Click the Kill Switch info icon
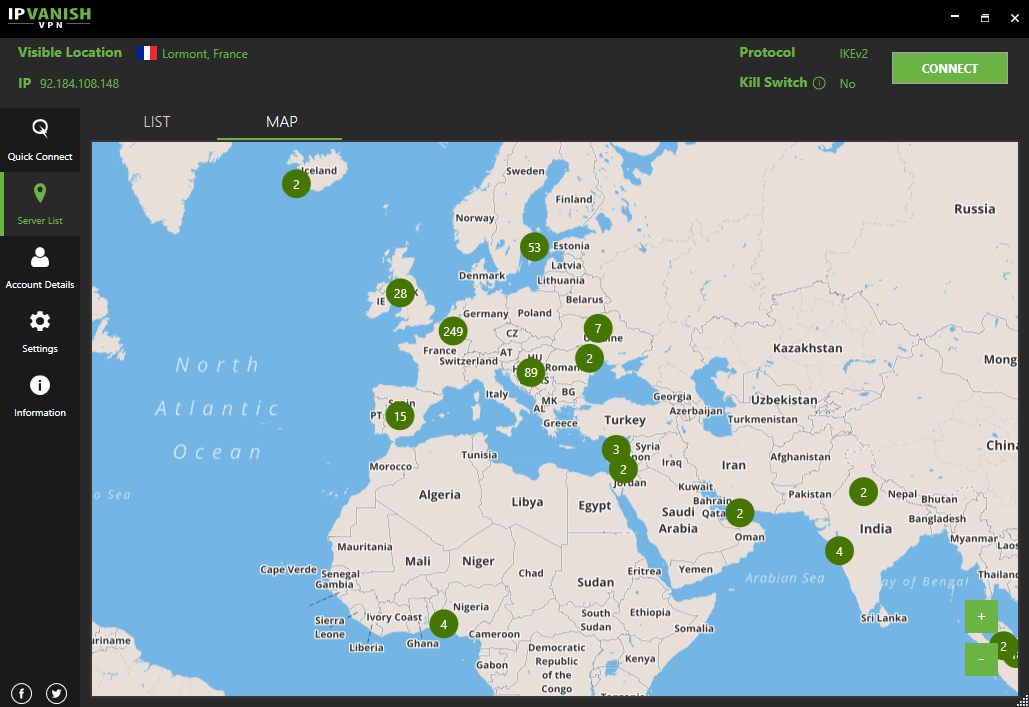1029x707 pixels. pos(819,83)
